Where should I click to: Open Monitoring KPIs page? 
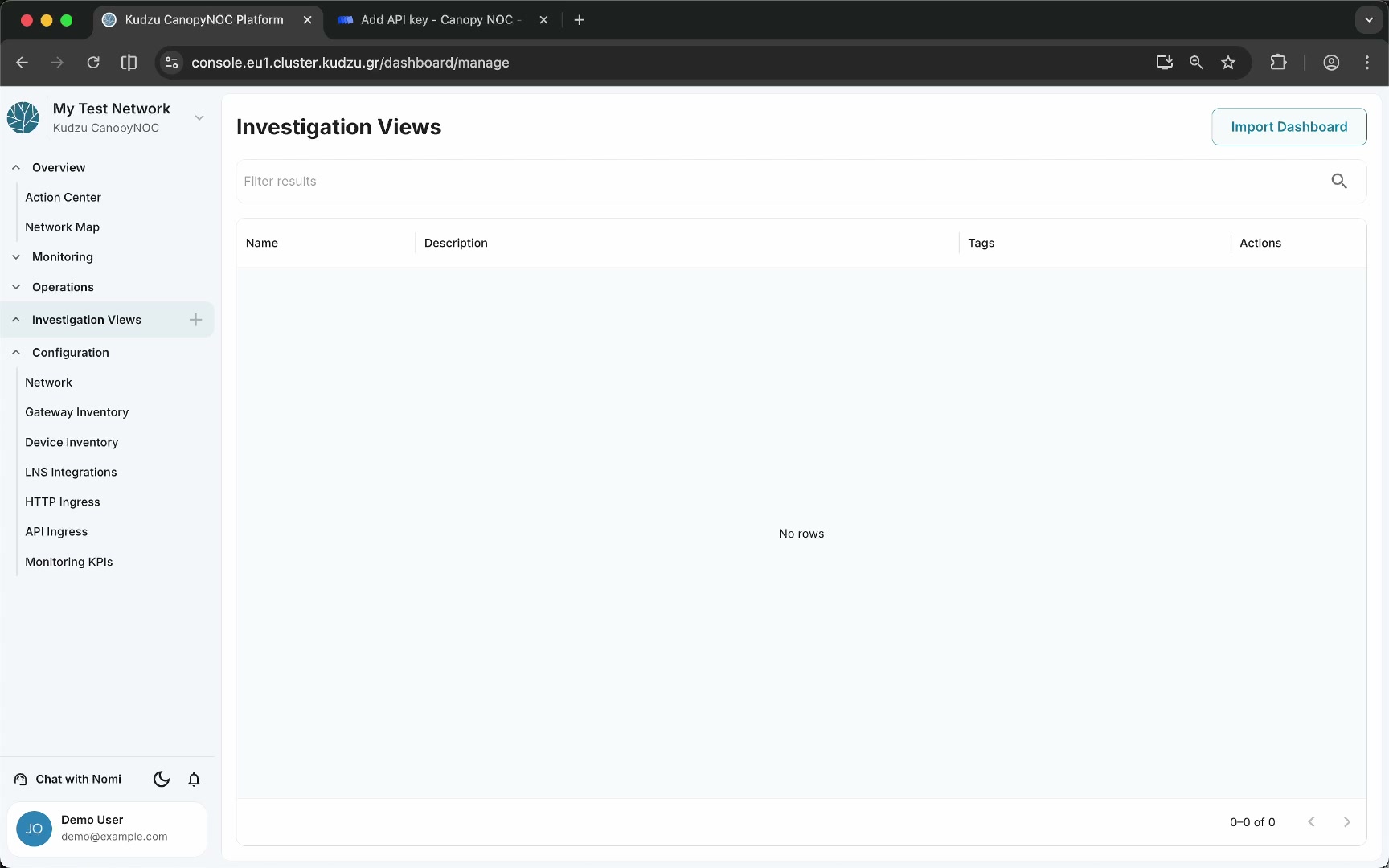pyautogui.click(x=68, y=562)
